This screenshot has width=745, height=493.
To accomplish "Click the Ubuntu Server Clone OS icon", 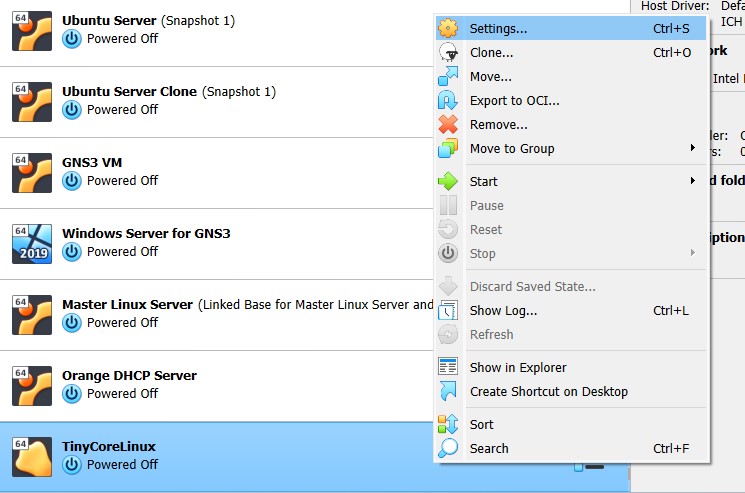I will [x=32, y=102].
